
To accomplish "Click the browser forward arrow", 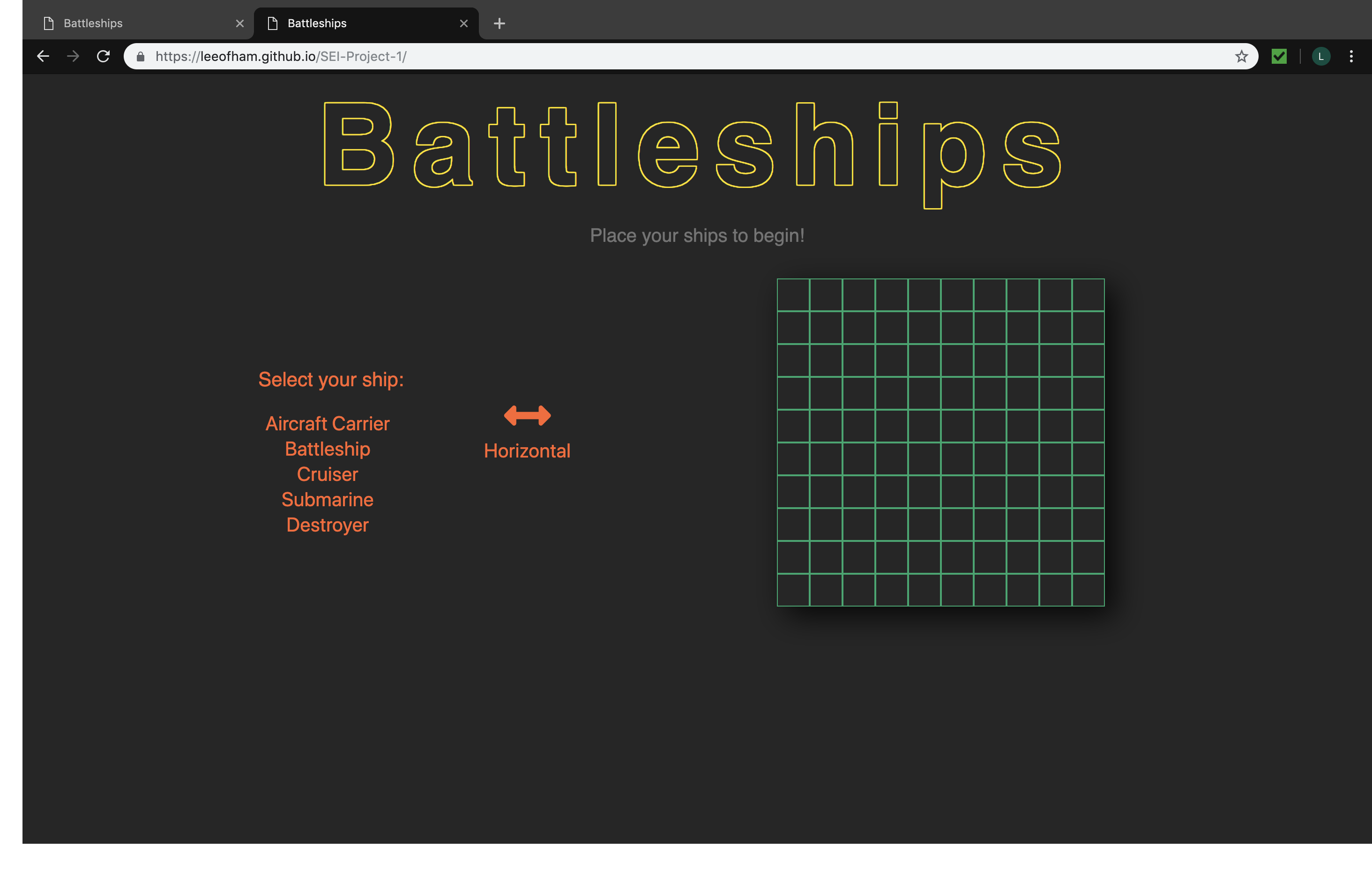I will tap(73, 56).
